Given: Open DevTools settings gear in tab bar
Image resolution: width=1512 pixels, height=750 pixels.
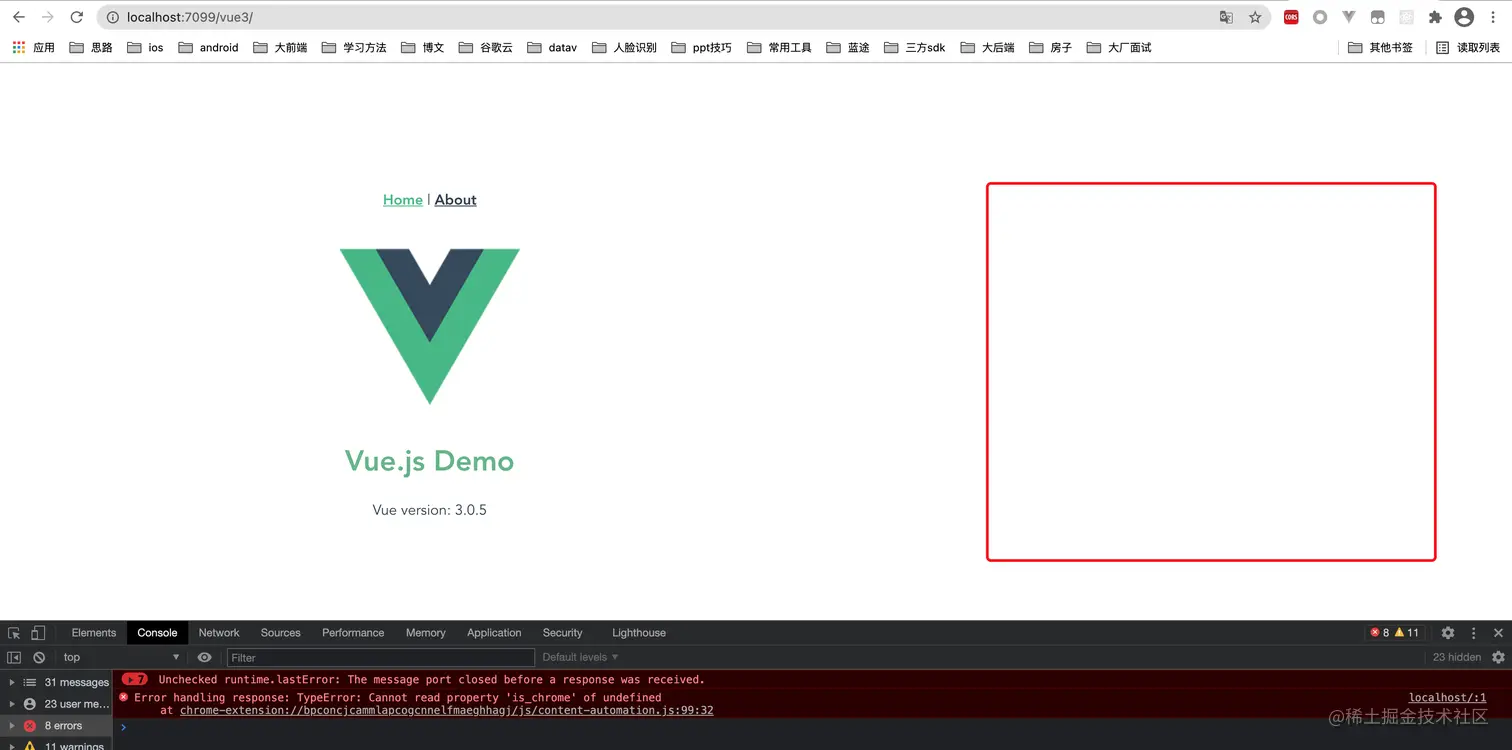Looking at the screenshot, I should 1447,633.
